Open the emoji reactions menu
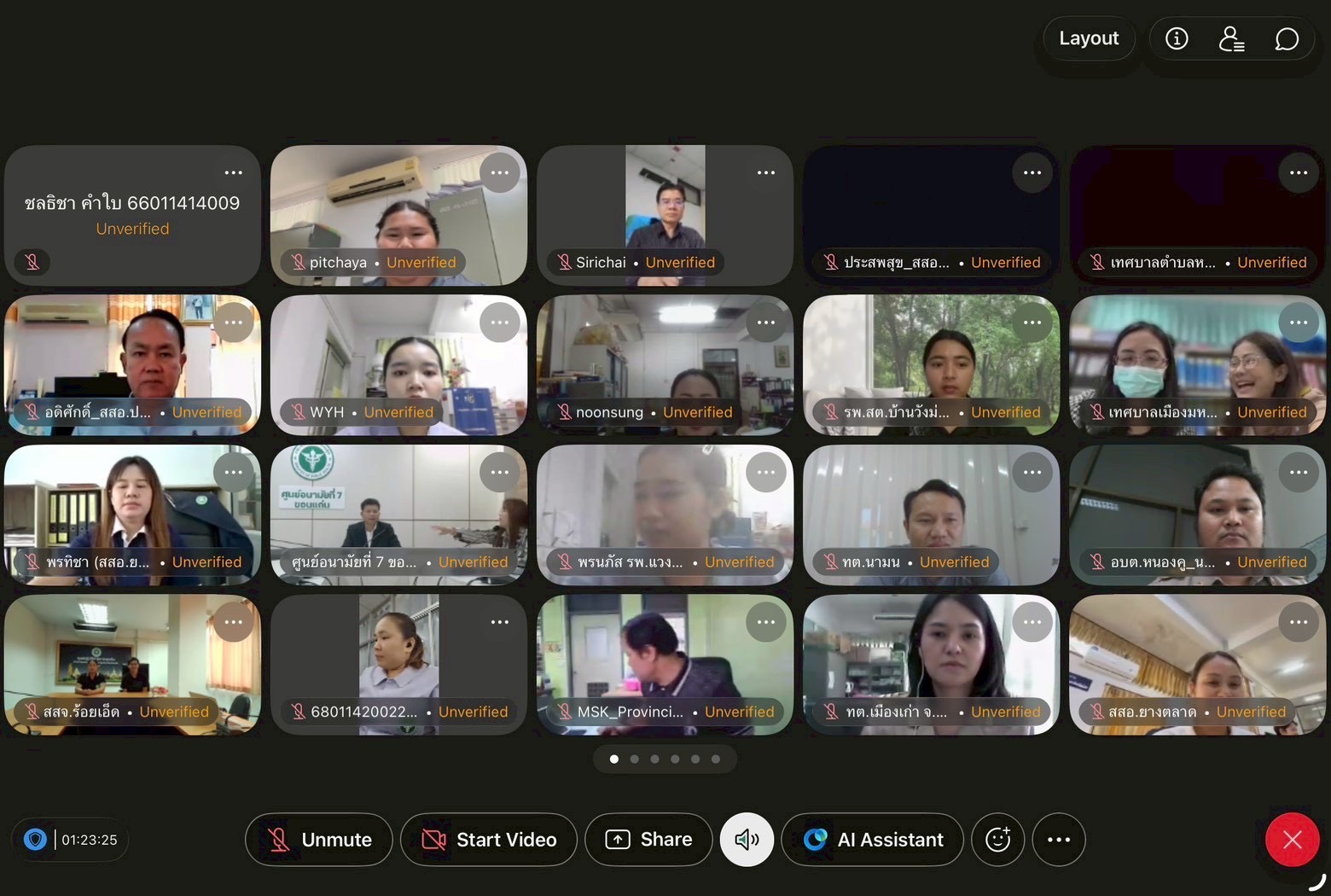Screen dimensions: 1331x896 997,840
